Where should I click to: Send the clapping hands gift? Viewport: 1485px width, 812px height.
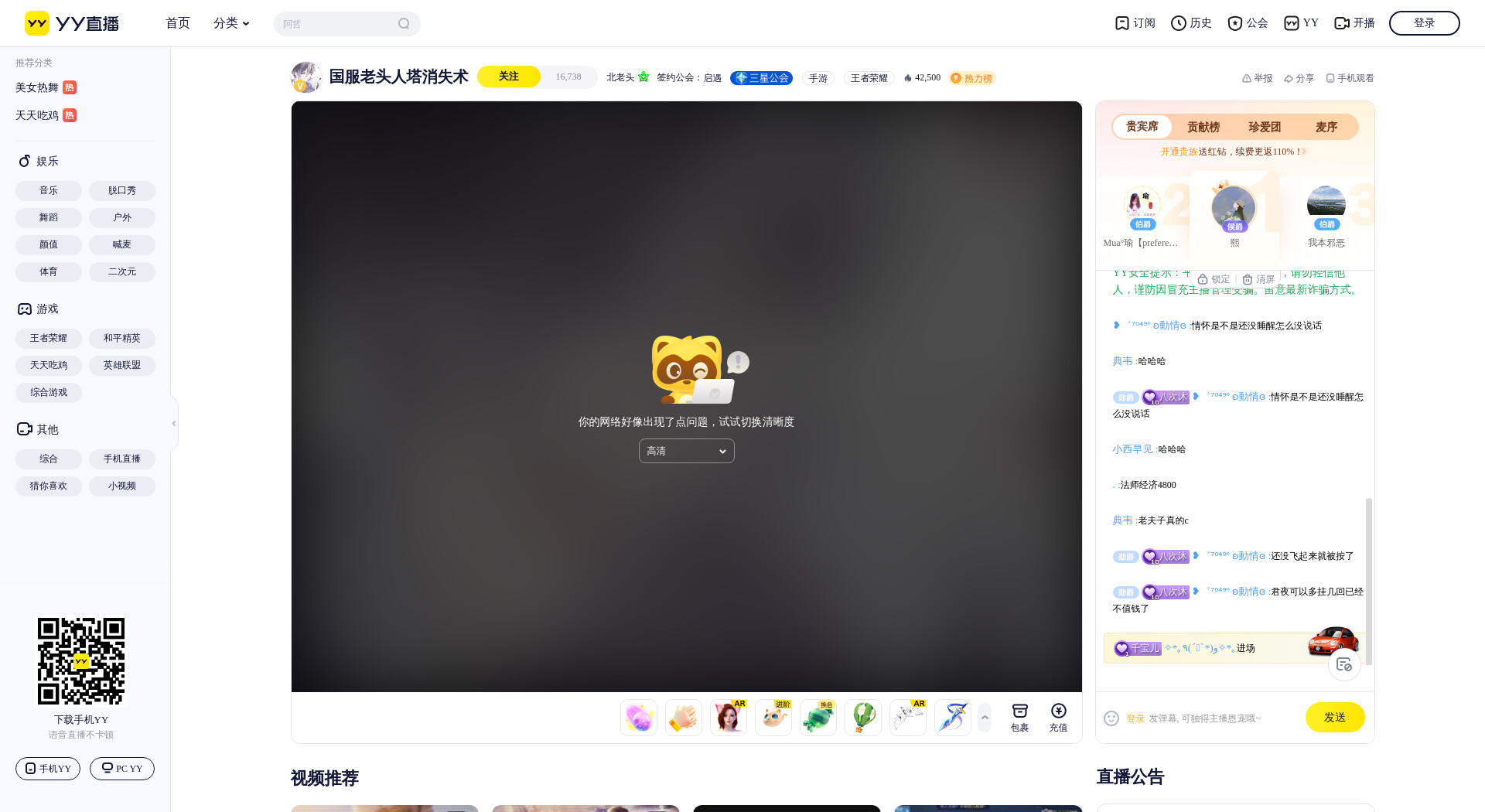(684, 718)
